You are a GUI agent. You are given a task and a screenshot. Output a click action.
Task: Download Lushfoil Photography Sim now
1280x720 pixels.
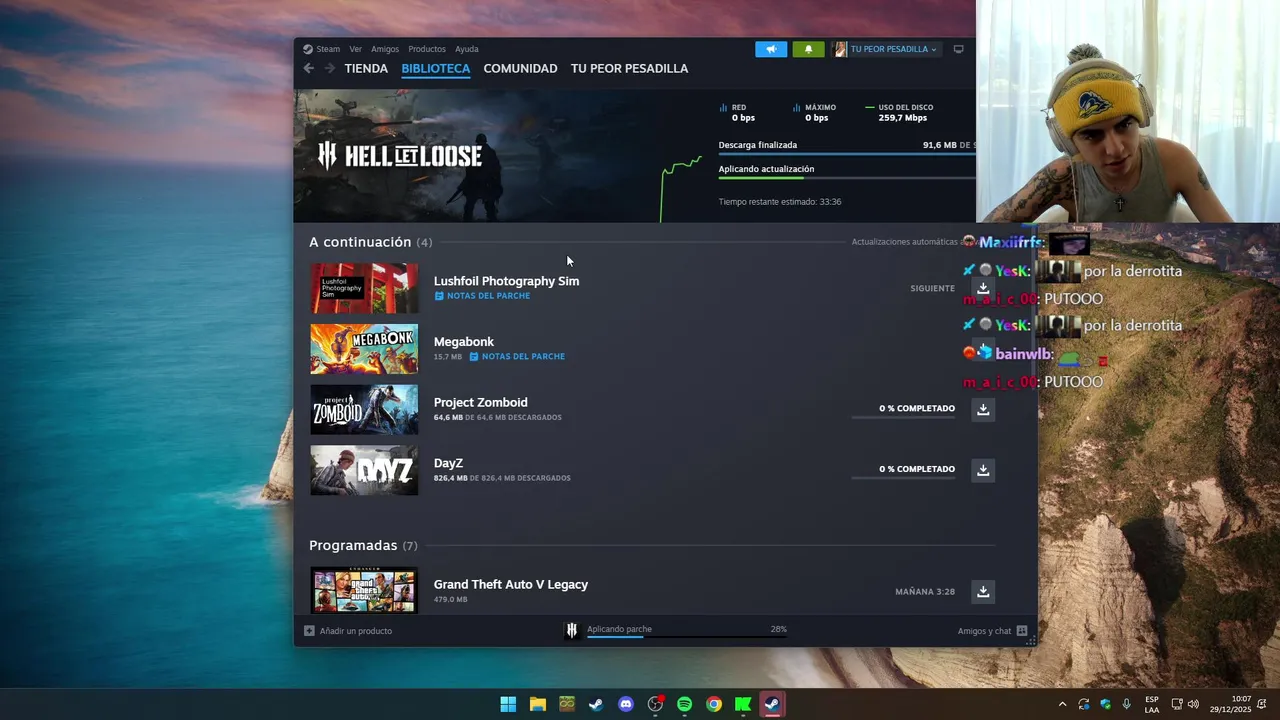[983, 288]
